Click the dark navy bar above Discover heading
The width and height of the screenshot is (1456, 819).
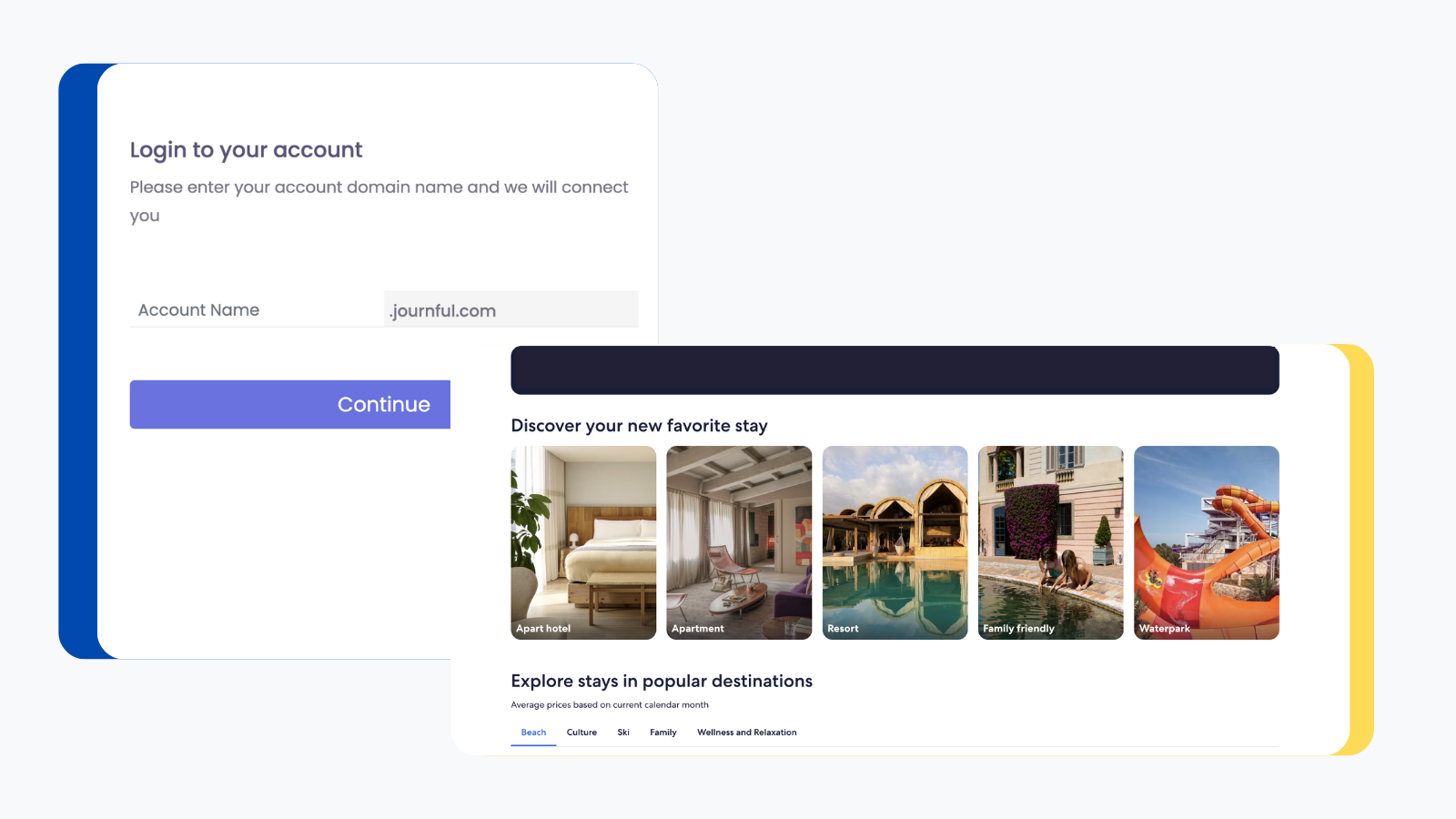tap(895, 369)
